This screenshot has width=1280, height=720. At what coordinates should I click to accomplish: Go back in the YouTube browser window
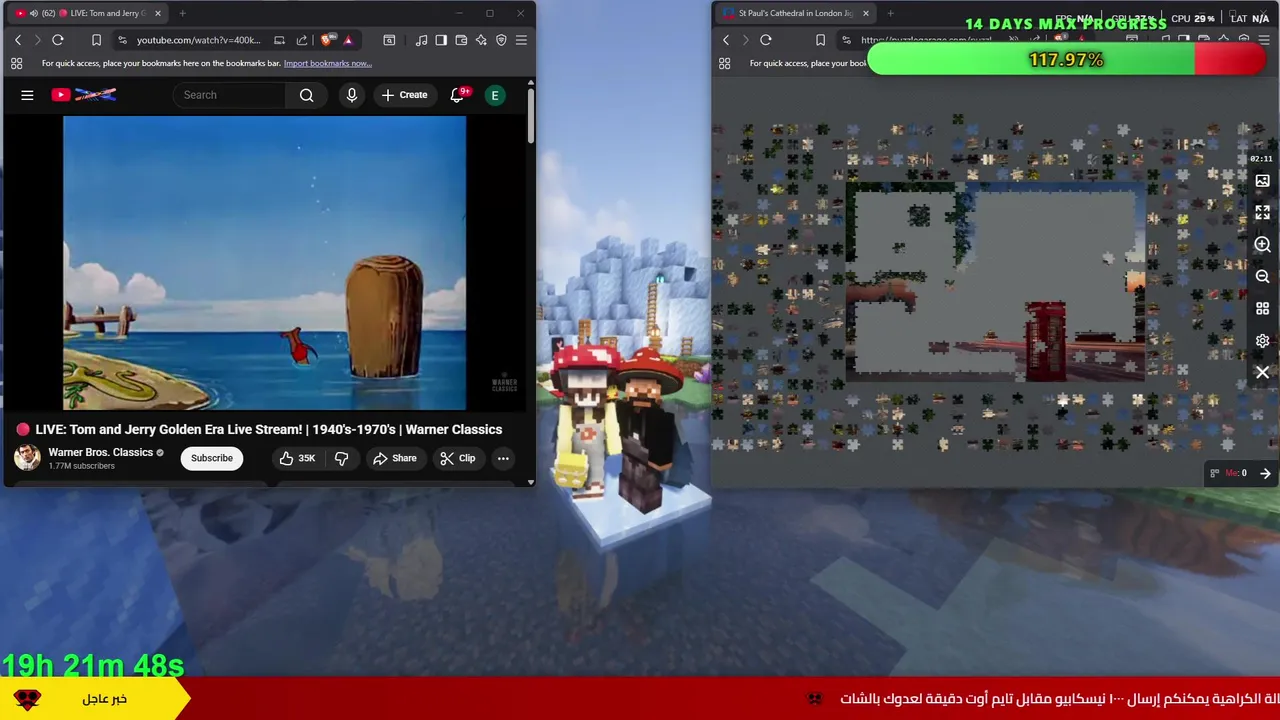[17, 40]
